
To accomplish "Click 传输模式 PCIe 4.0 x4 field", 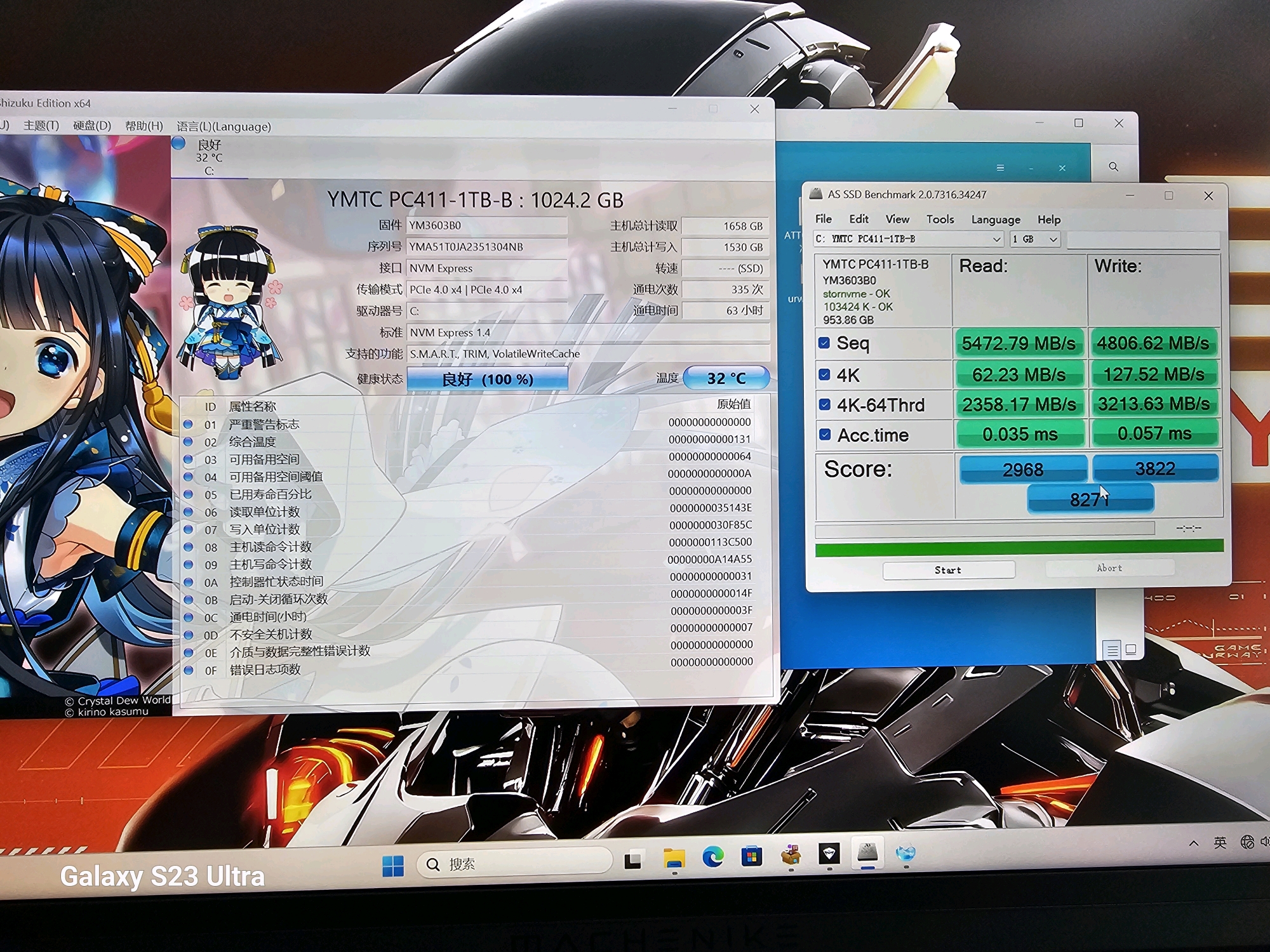I will click(486, 289).
